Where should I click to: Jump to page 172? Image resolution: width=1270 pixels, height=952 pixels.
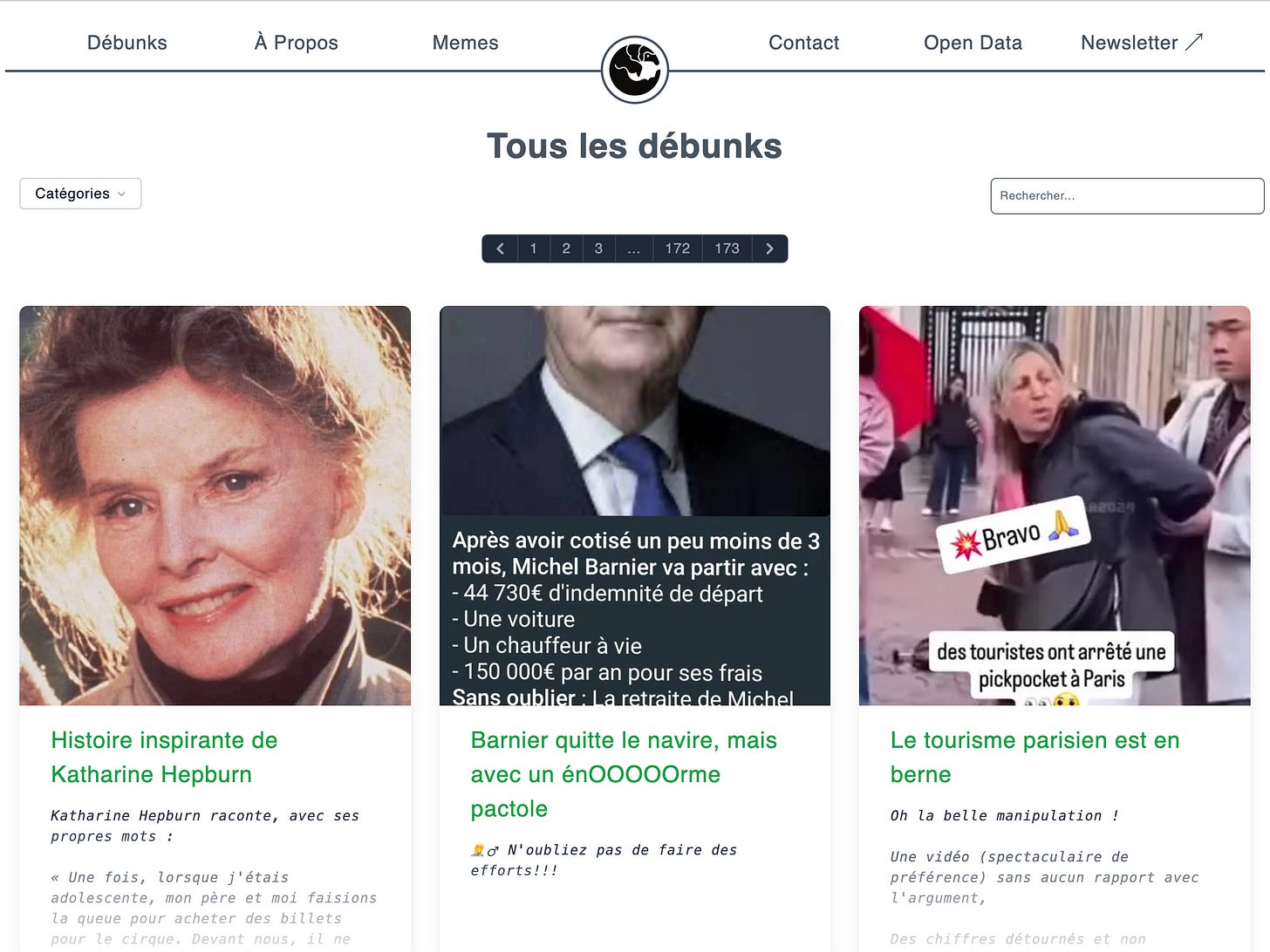678,248
